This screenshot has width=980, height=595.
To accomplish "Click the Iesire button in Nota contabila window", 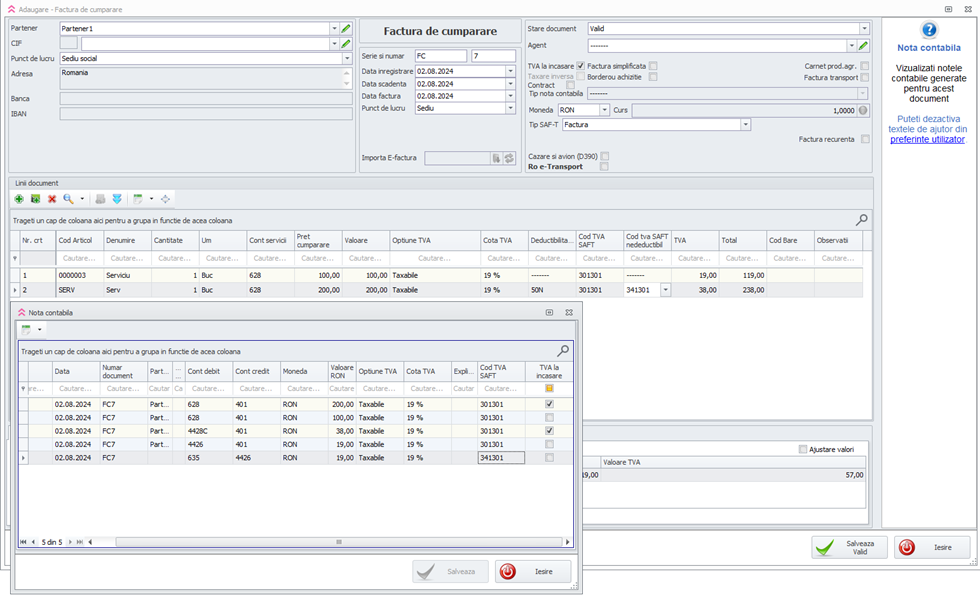I will [533, 571].
